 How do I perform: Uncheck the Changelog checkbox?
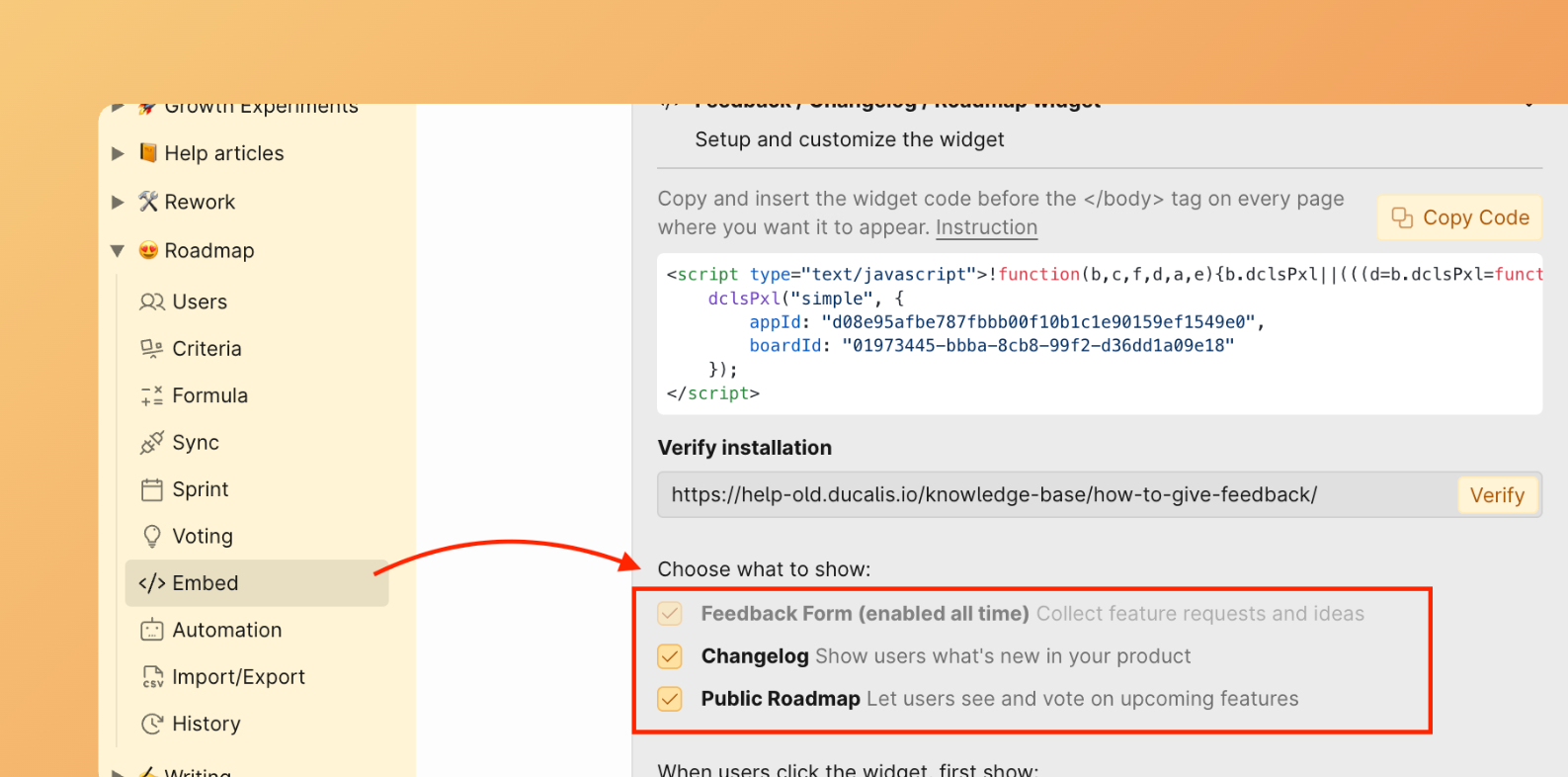(670, 656)
